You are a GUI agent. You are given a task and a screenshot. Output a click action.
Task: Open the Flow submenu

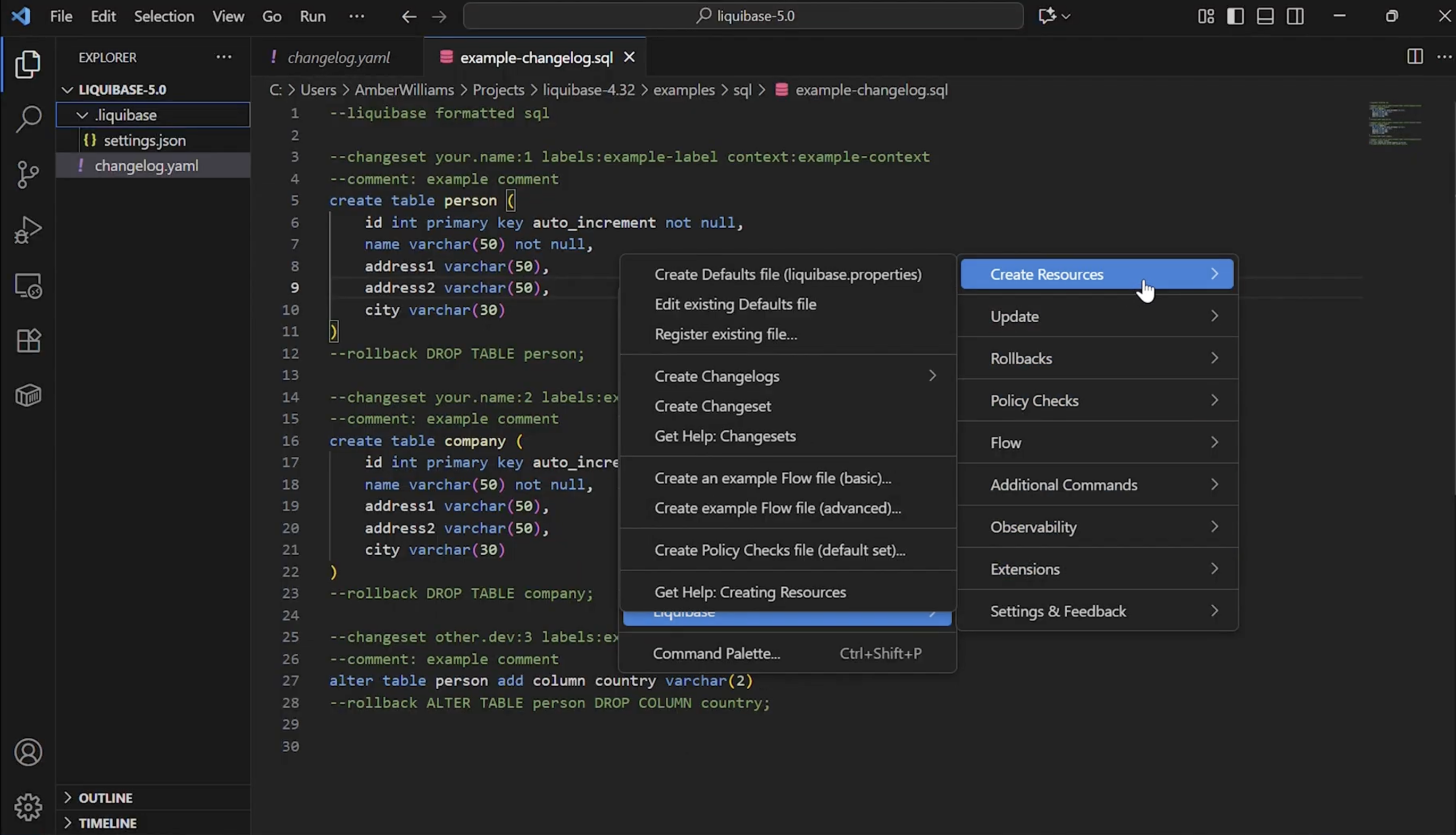point(1097,442)
